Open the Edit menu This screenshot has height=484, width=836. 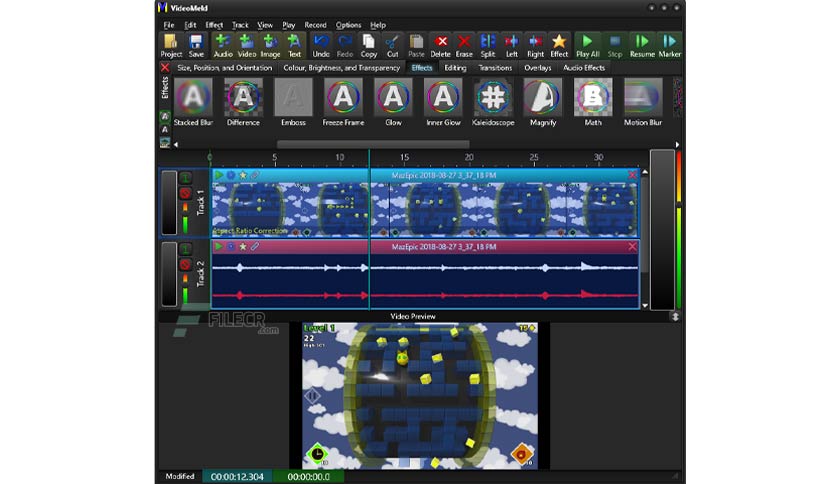click(190, 25)
